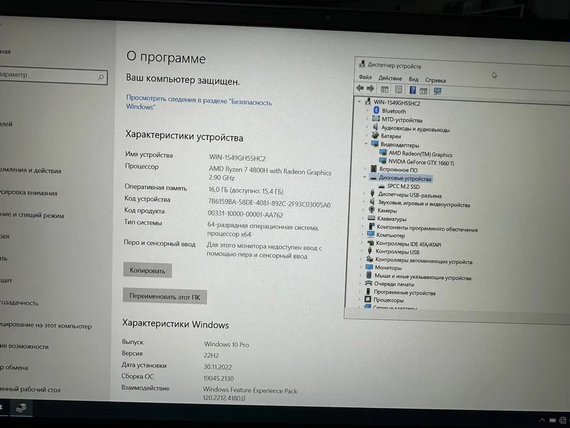This screenshot has height=428, width=570.
Task: Open the Справка menu
Action: (x=435, y=80)
